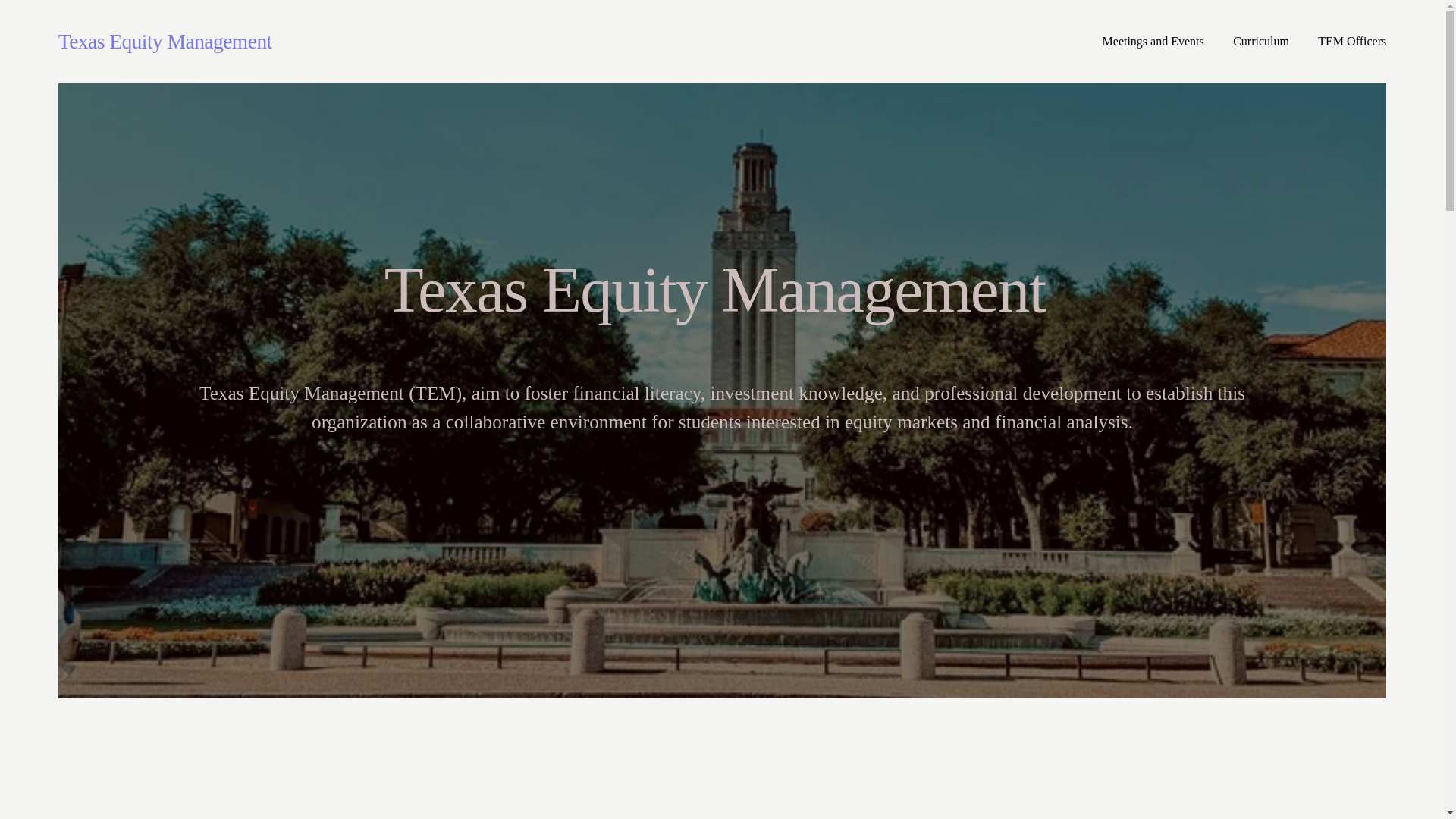Open the Meetings and Events page
1456x819 pixels.
tap(1153, 42)
